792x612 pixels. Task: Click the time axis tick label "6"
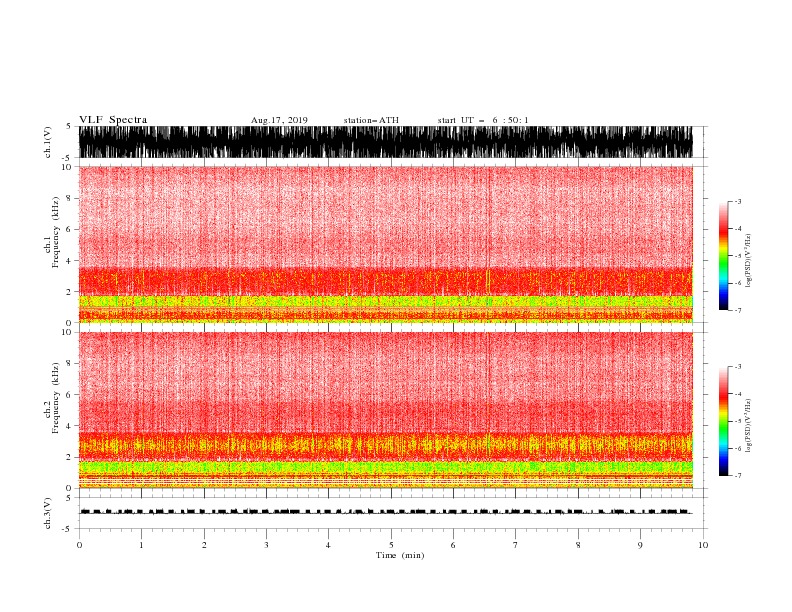coord(453,545)
